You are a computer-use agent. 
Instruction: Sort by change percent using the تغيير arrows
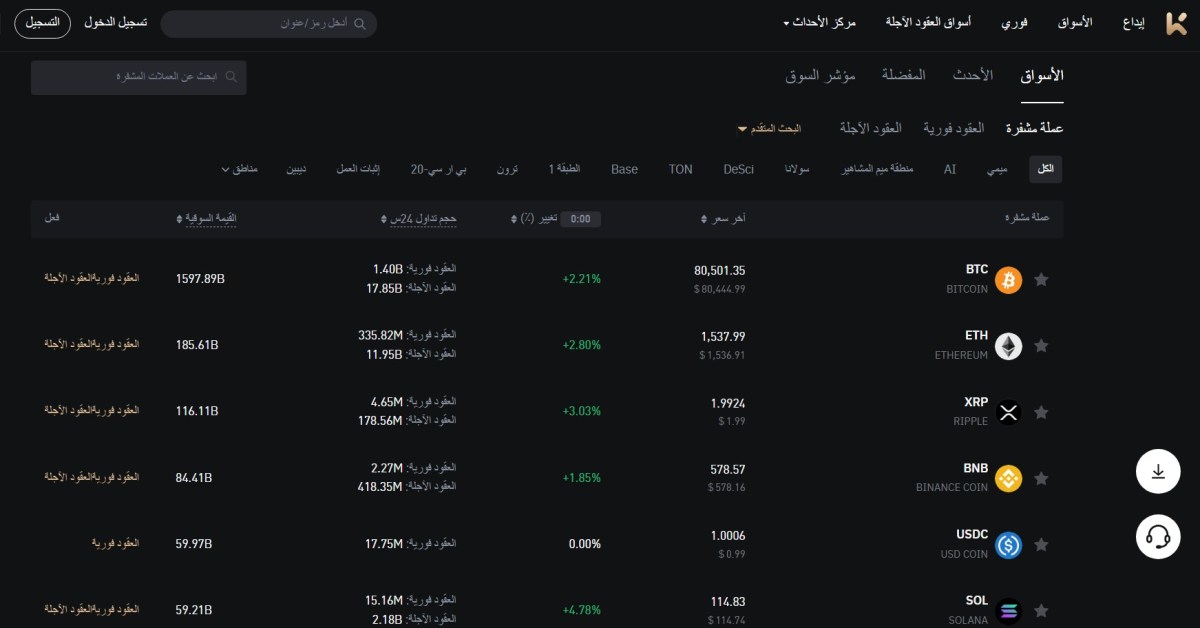click(515, 218)
